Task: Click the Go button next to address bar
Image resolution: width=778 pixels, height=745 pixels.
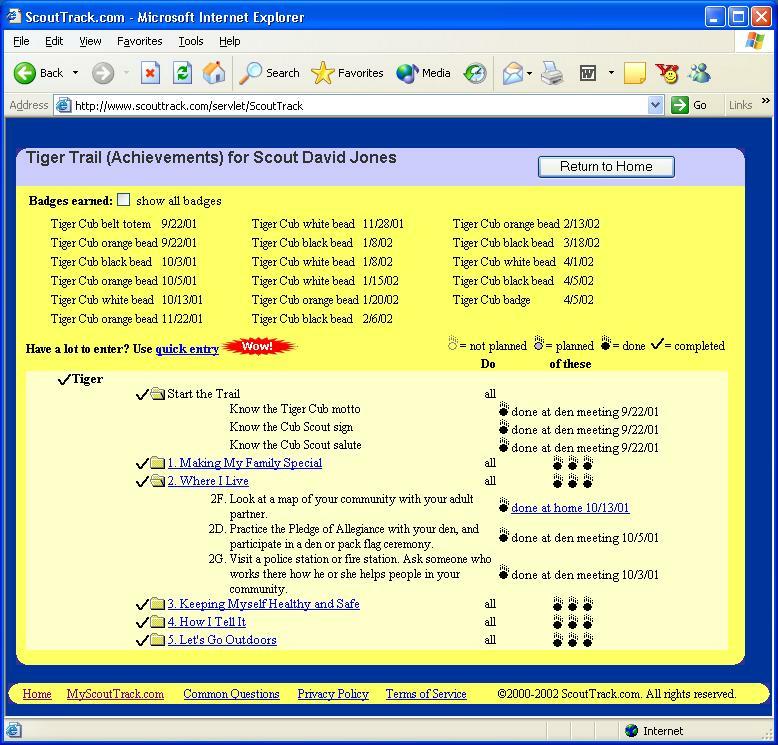Action: pos(689,105)
